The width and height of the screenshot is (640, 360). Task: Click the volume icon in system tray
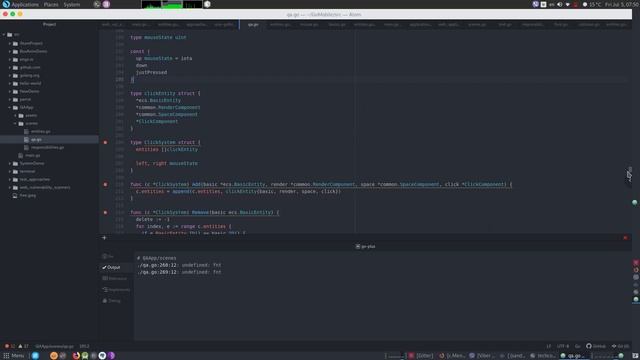tap(560, 4)
